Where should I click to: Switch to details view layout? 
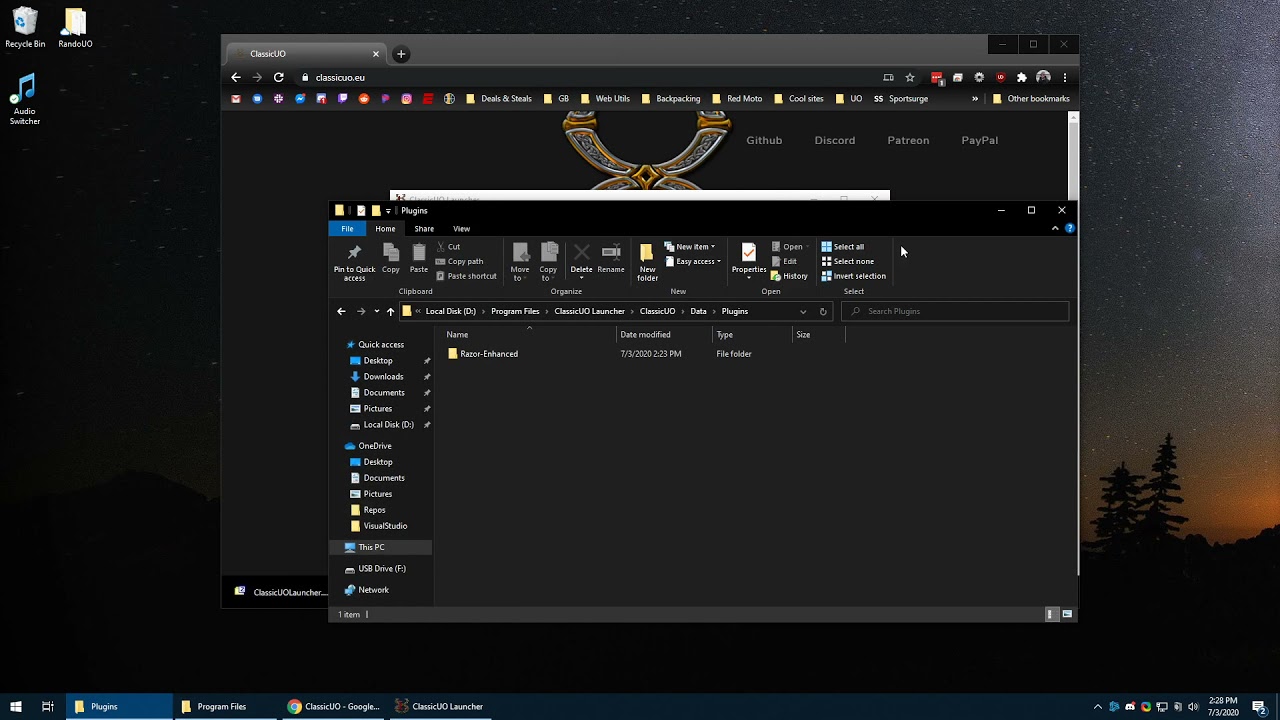click(1050, 614)
